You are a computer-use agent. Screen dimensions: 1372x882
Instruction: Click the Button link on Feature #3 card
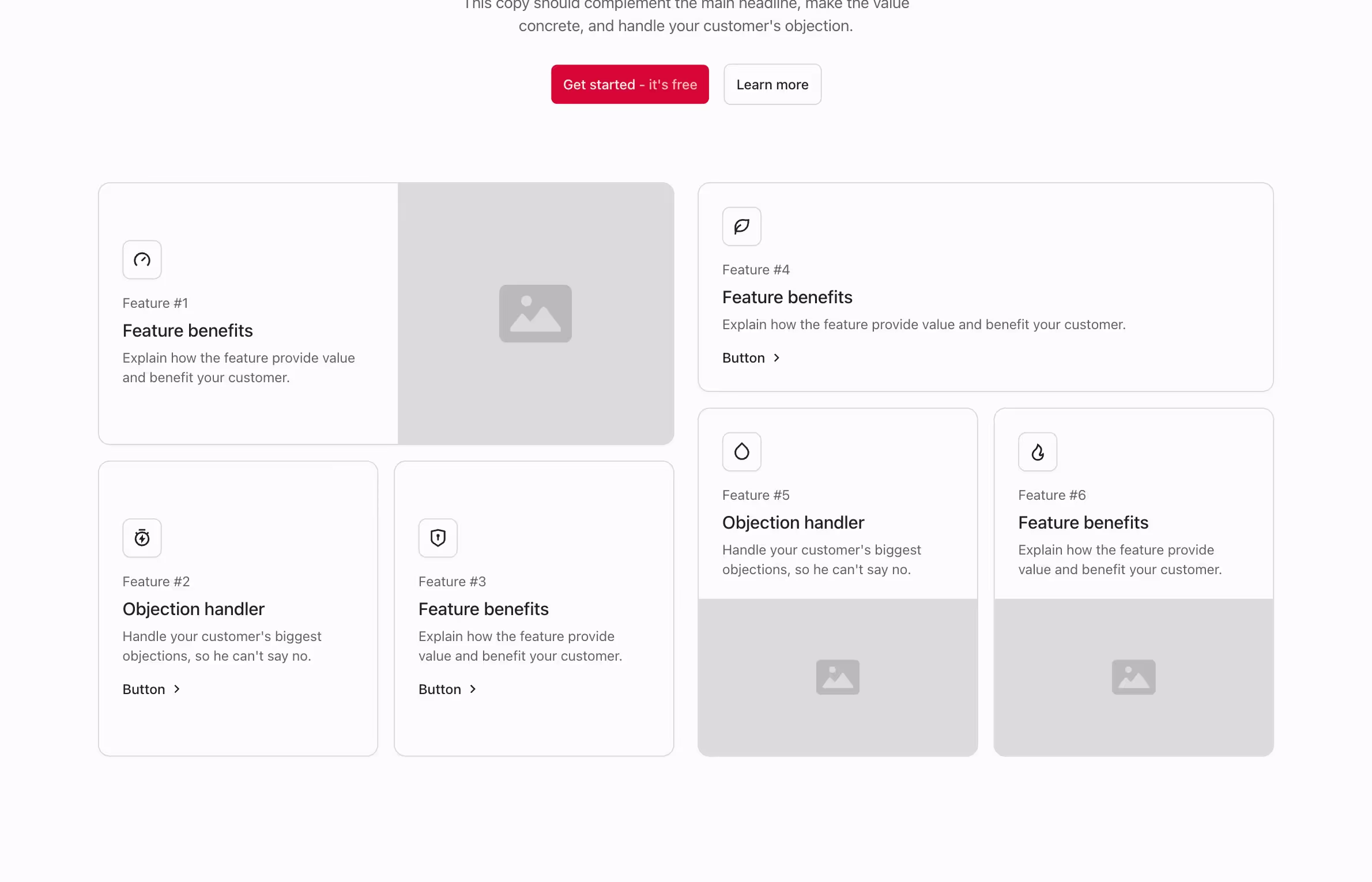439,689
